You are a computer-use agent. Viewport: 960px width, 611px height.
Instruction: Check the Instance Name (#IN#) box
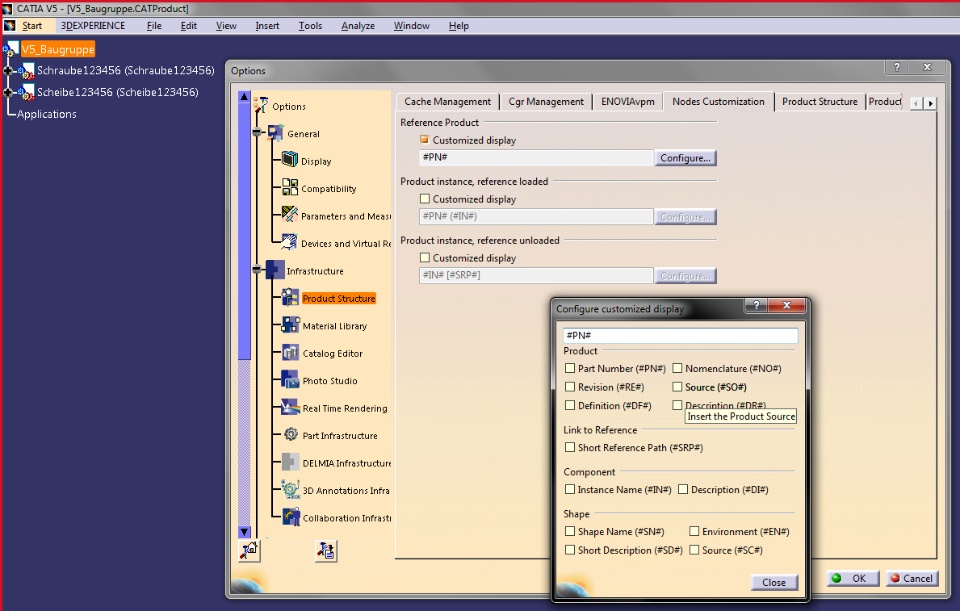570,489
